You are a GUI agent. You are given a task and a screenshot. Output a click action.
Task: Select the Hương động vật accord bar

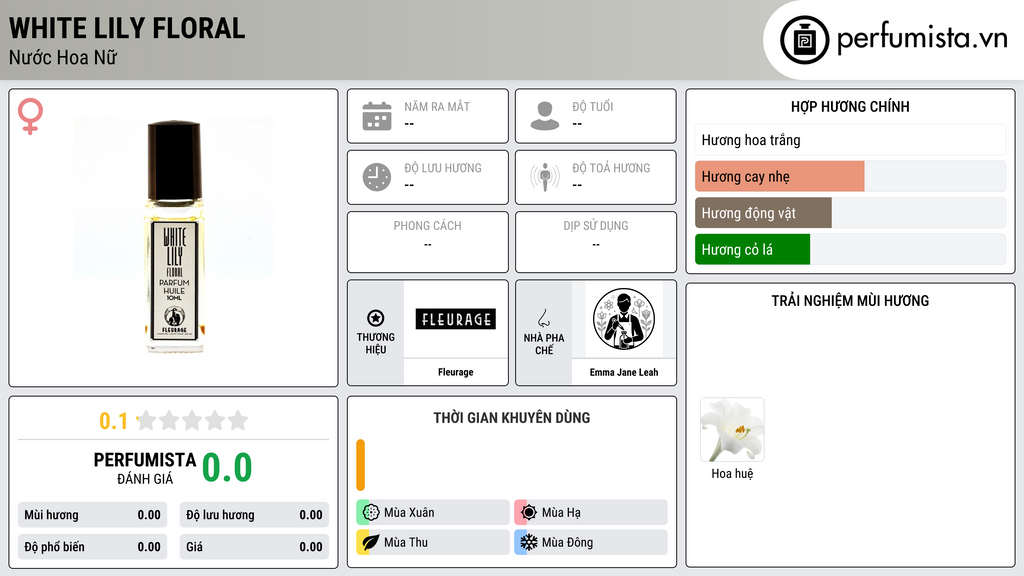pos(850,213)
